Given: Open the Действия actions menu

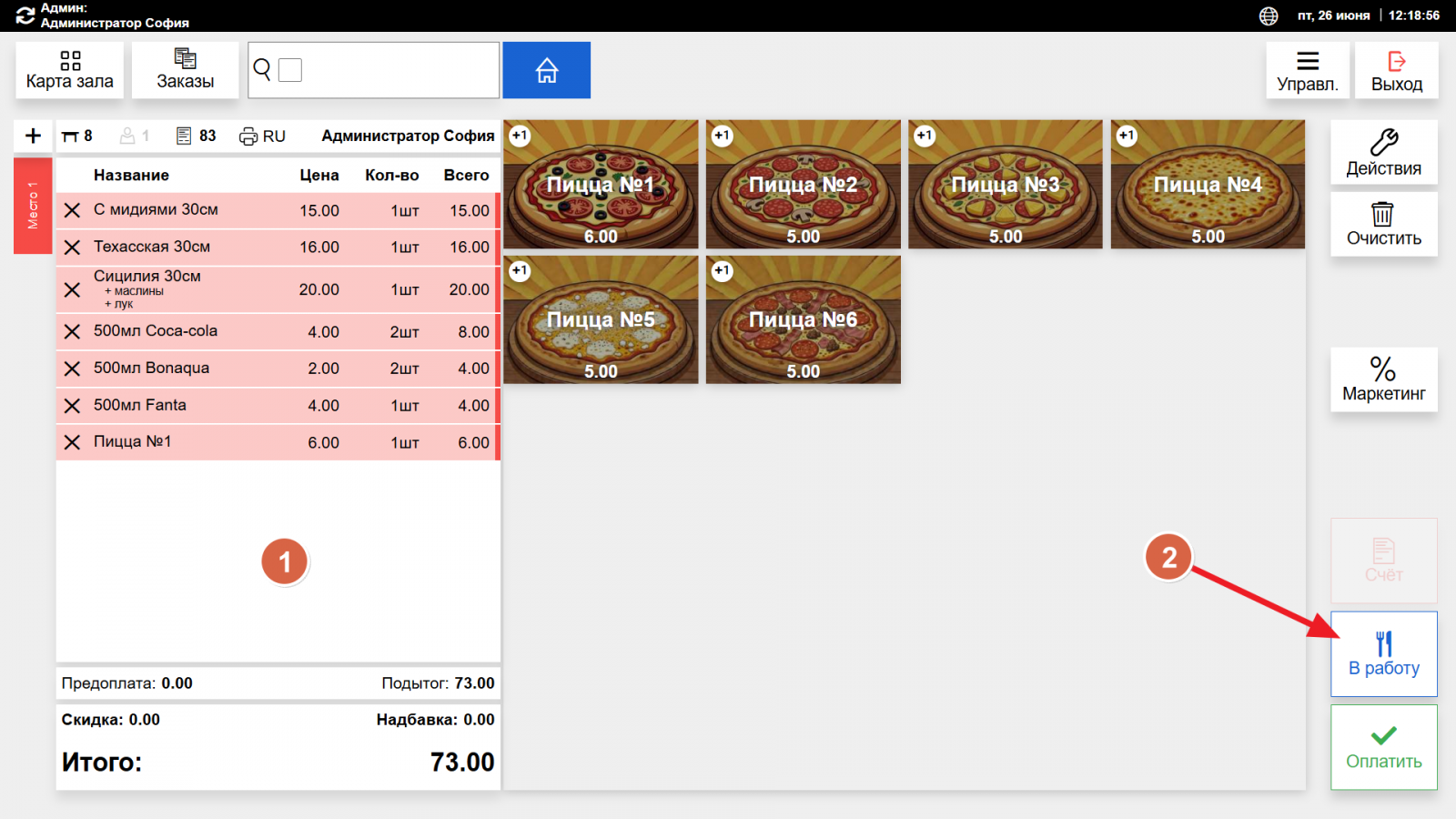Looking at the screenshot, I should (1384, 152).
